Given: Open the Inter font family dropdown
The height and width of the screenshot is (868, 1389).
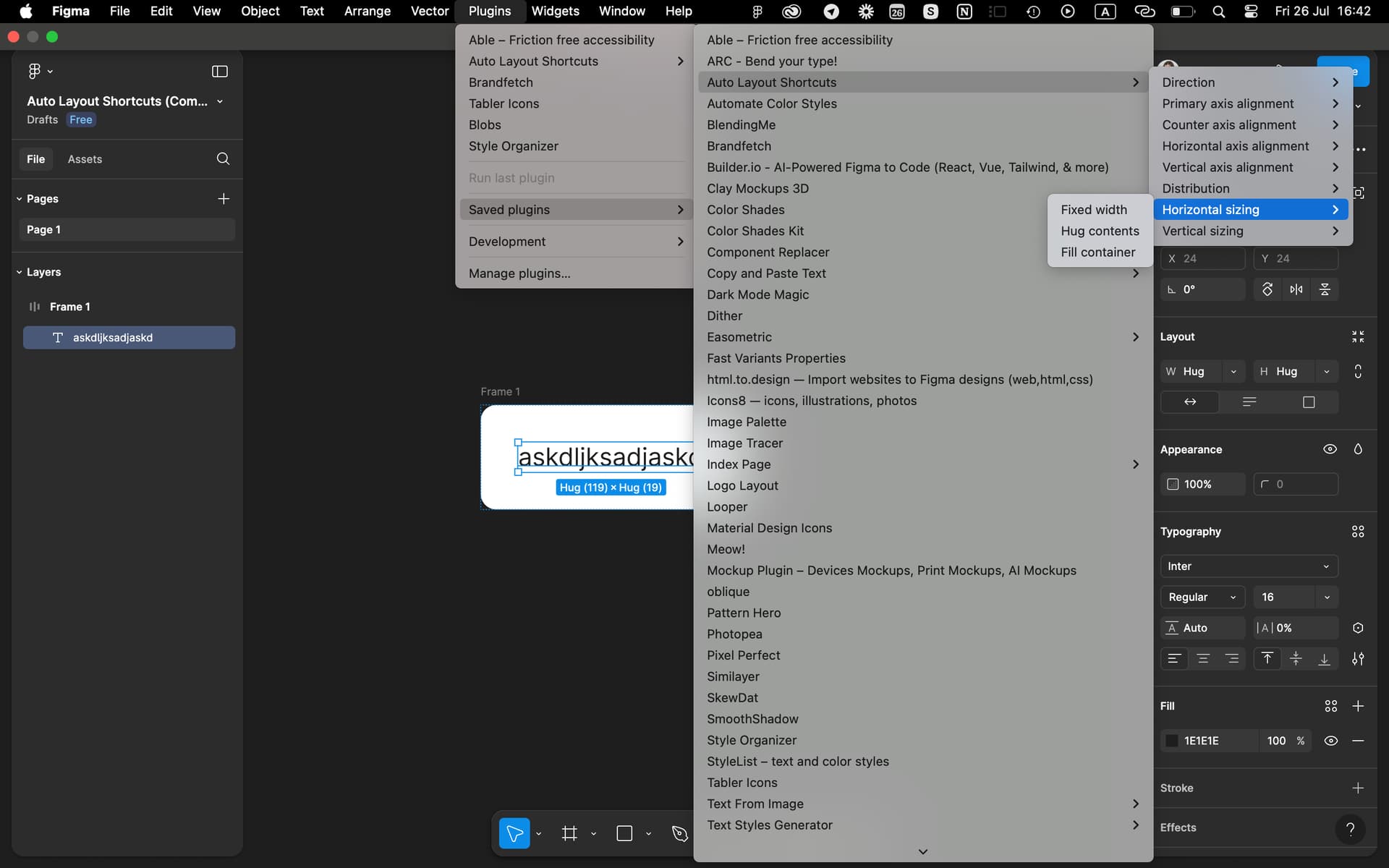Looking at the screenshot, I should [x=1249, y=566].
